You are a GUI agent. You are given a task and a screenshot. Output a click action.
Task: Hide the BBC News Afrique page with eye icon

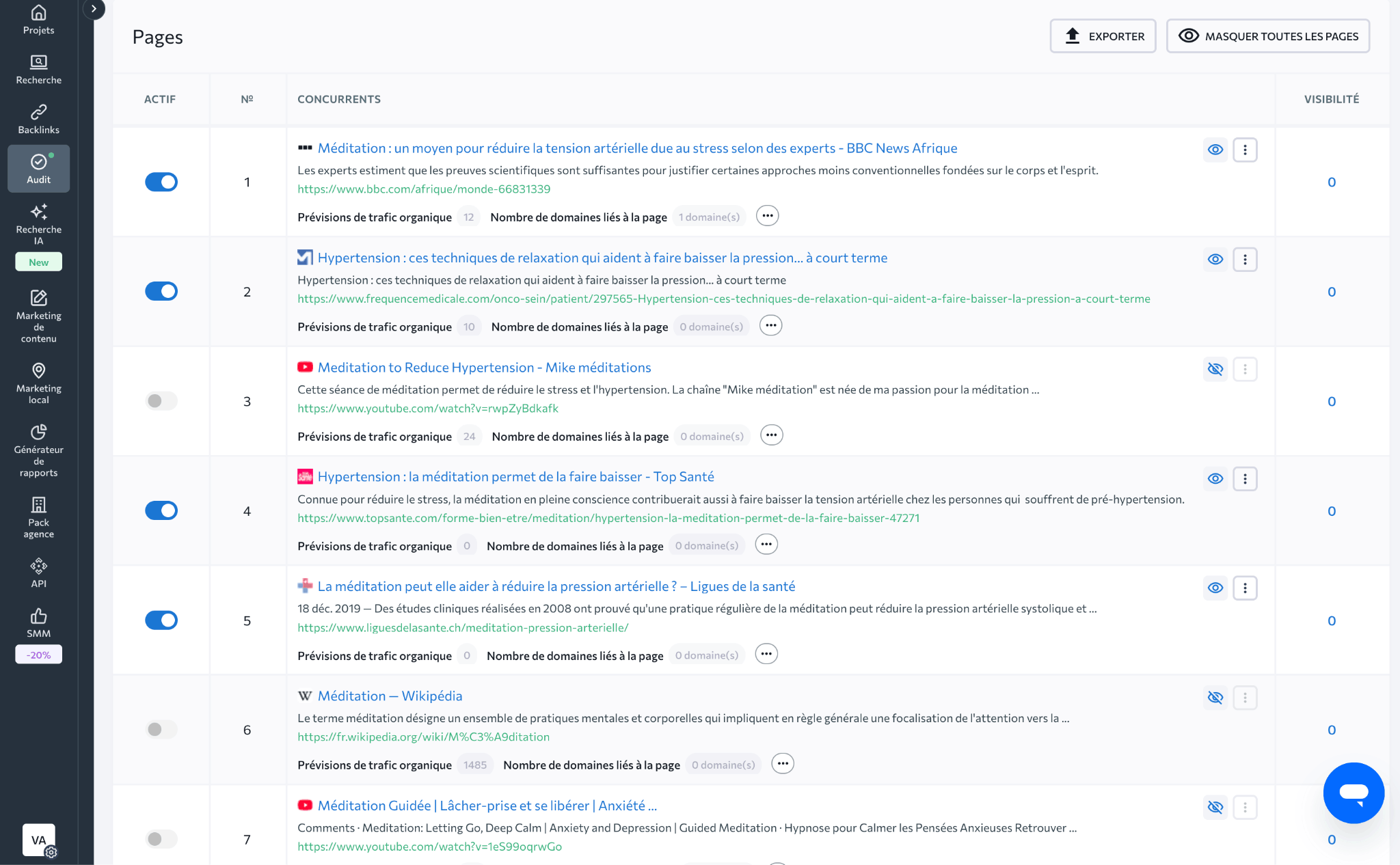pyautogui.click(x=1215, y=150)
